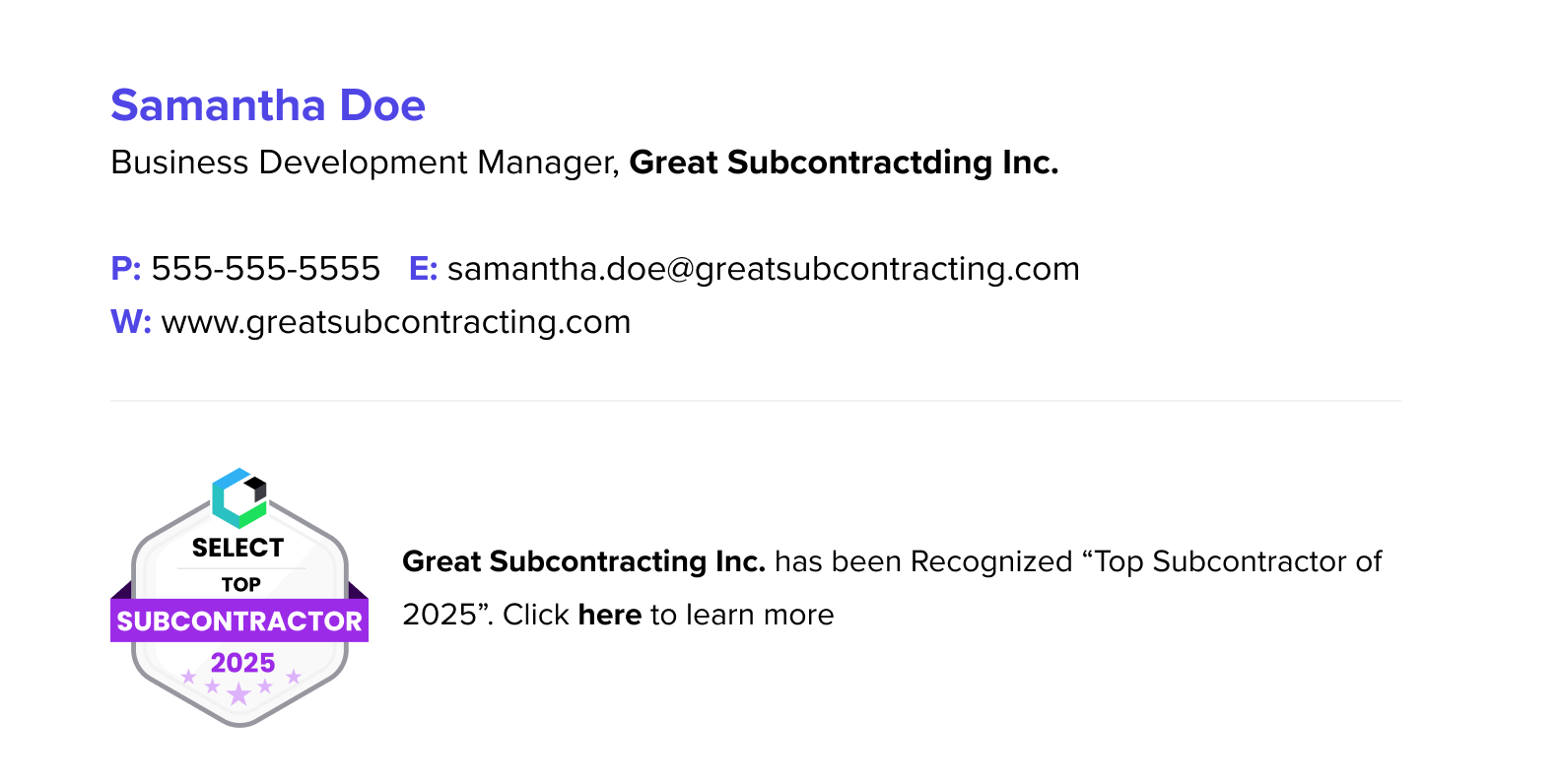Open the www.greatsubcontracting.com website link
The image size is (1559, 784).
(x=395, y=322)
